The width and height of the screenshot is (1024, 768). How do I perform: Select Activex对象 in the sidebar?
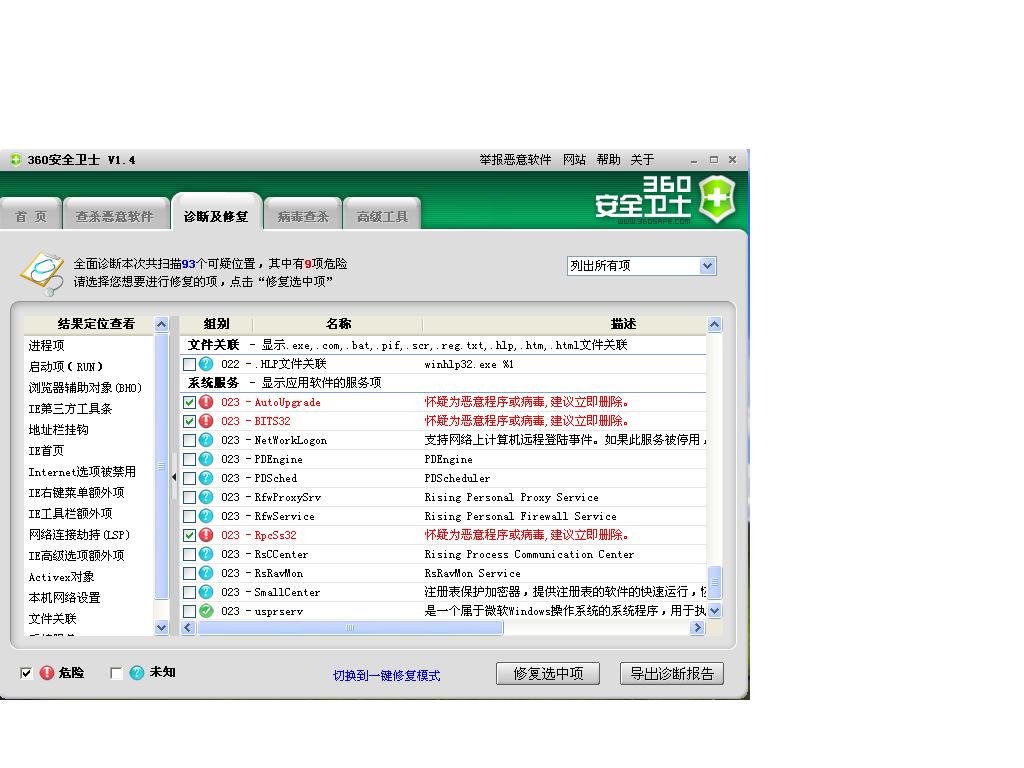click(x=61, y=577)
